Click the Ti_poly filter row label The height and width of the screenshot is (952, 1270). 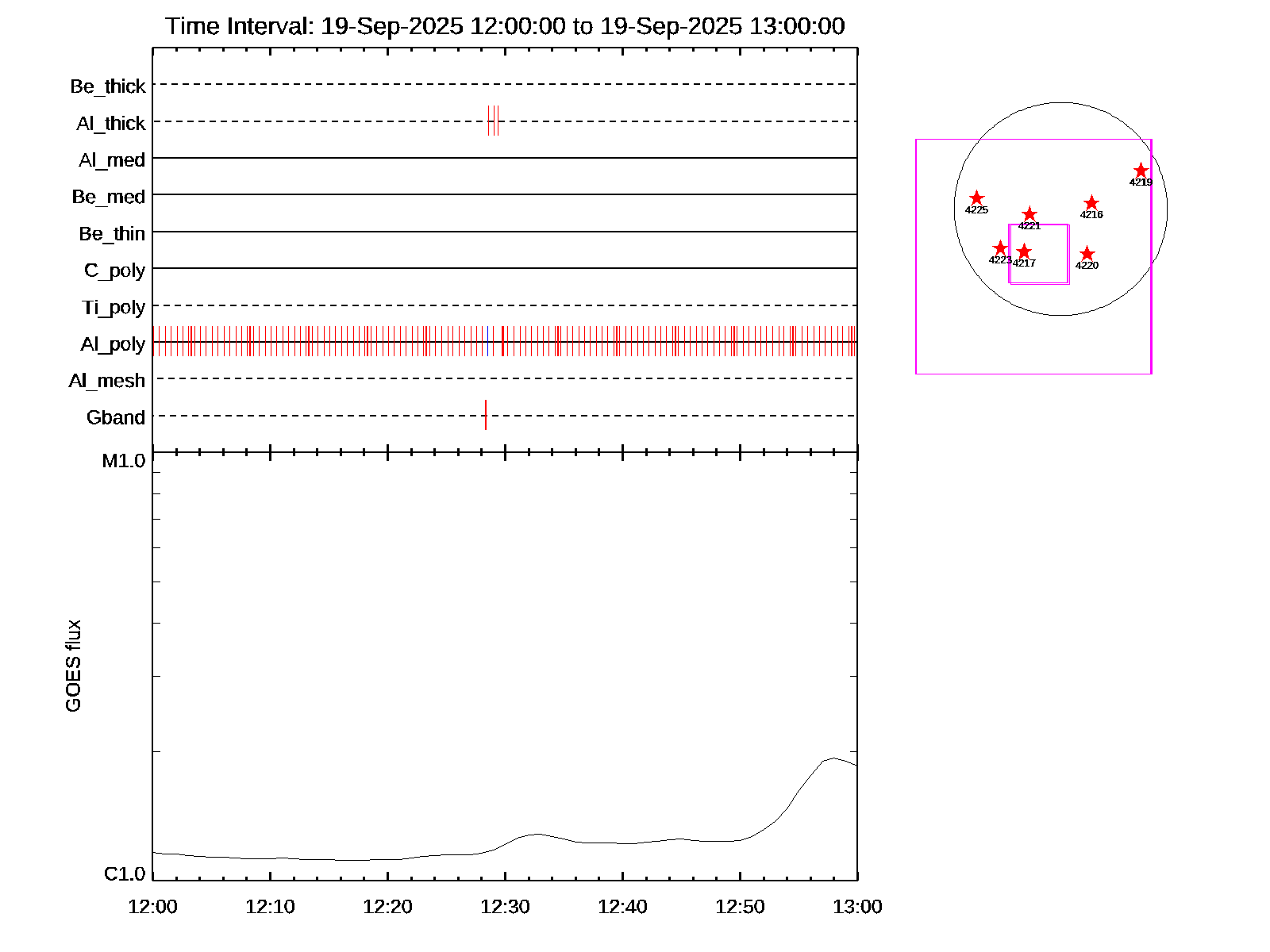point(114,307)
